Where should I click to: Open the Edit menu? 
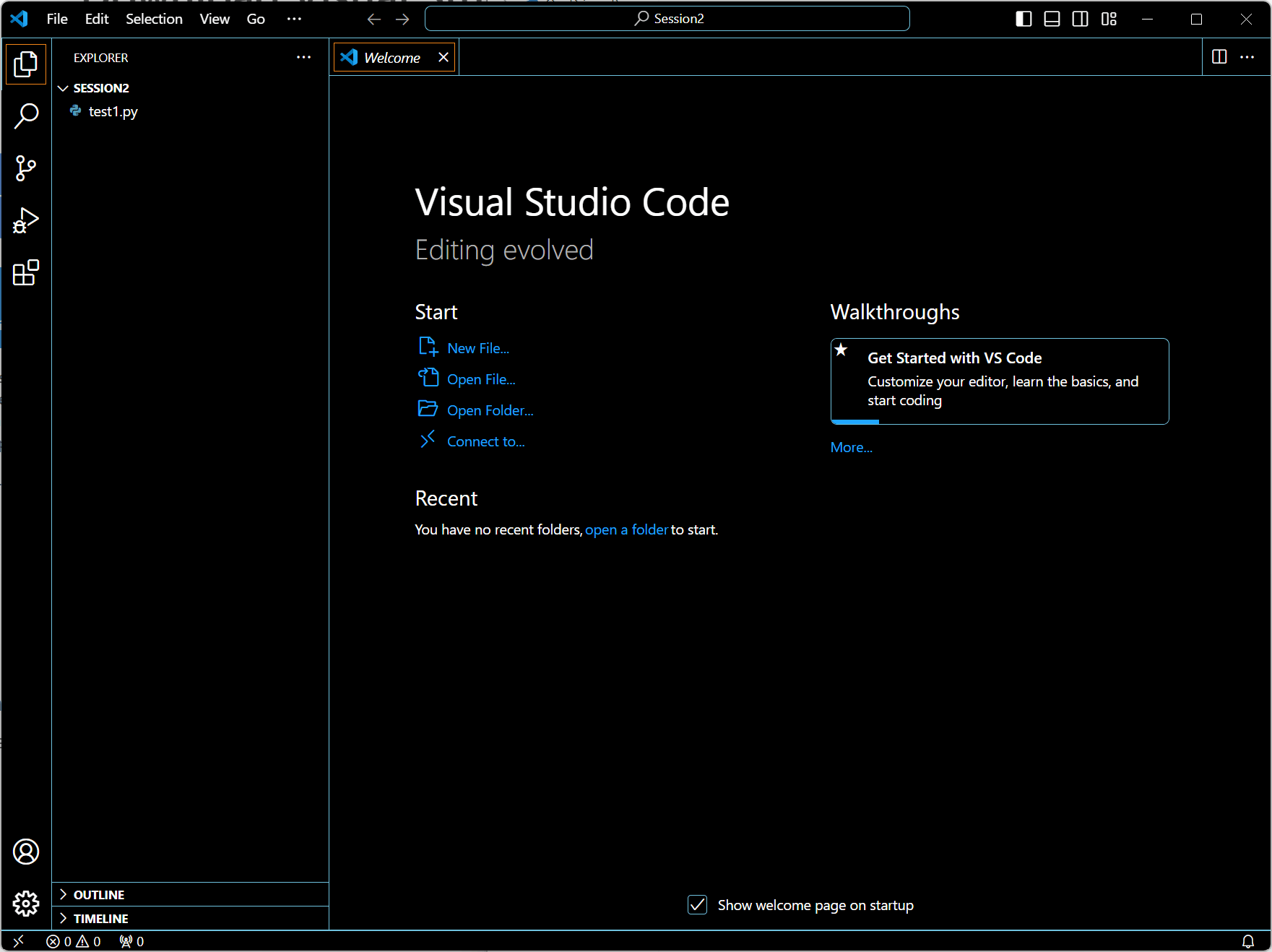[97, 20]
